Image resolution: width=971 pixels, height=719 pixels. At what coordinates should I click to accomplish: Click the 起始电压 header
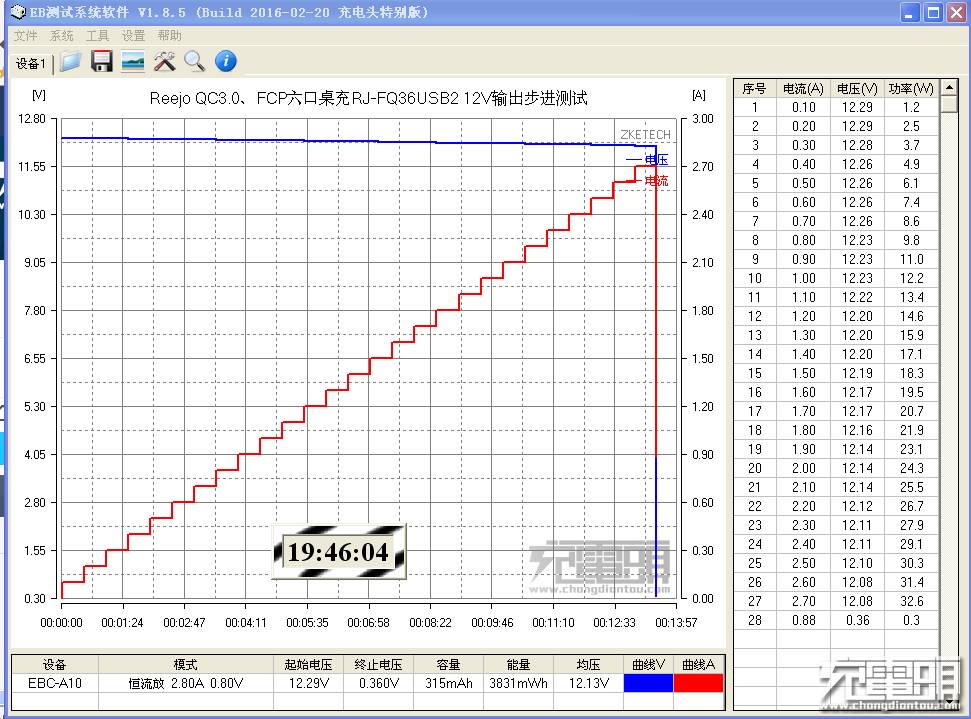(x=308, y=665)
